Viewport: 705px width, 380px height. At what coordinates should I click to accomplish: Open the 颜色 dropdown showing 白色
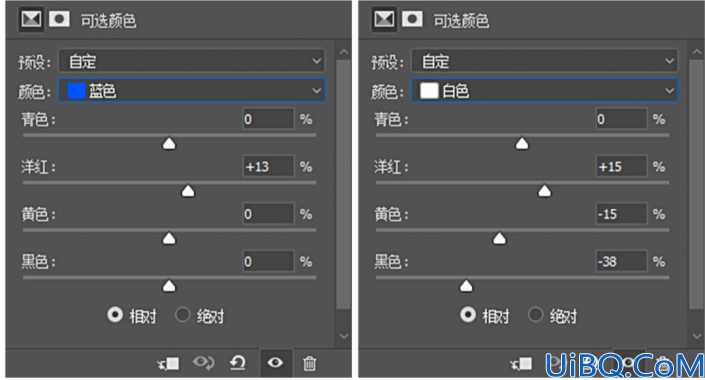tap(544, 90)
